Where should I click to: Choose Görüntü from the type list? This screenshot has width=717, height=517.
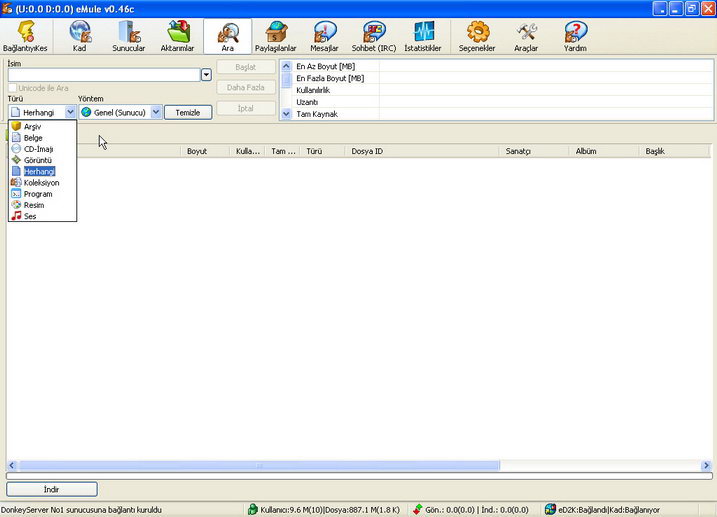pos(42,160)
